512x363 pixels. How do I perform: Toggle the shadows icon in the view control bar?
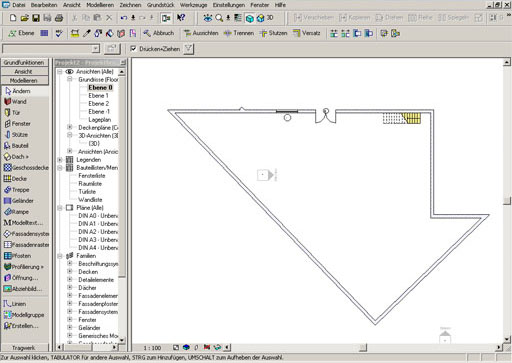(196, 347)
